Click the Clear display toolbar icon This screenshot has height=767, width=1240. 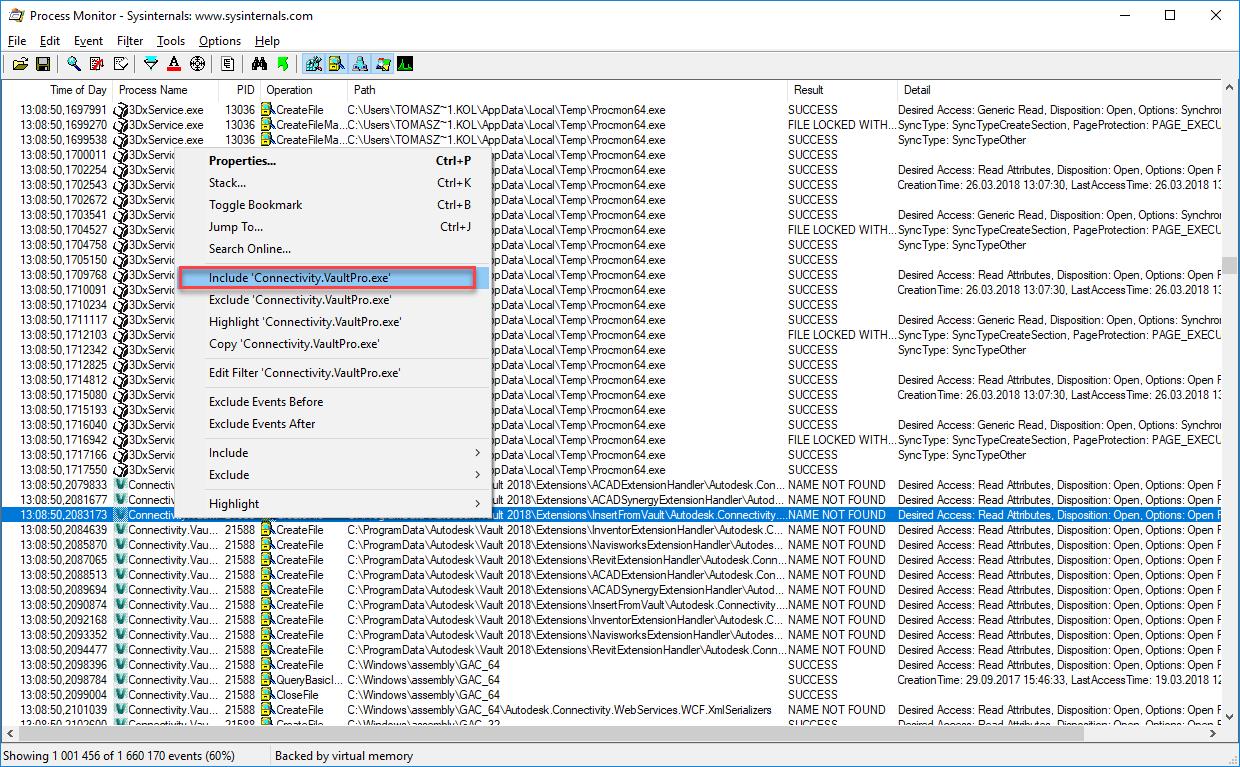click(121, 65)
